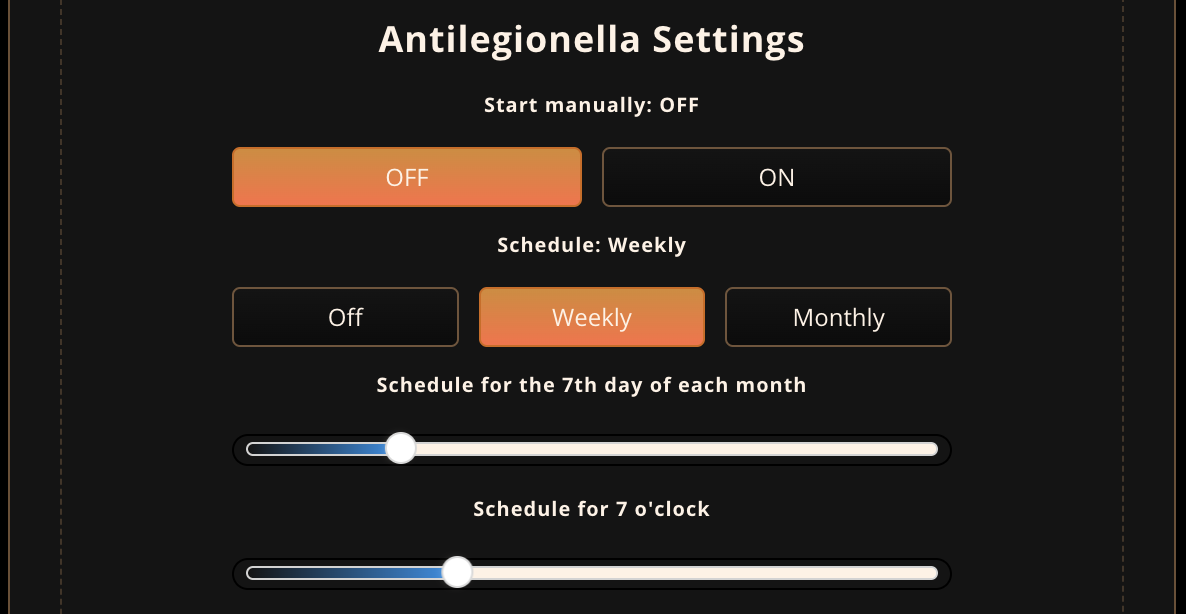This screenshot has width=1186, height=614.
Task: Switch schedule to Monthly
Action: click(838, 317)
